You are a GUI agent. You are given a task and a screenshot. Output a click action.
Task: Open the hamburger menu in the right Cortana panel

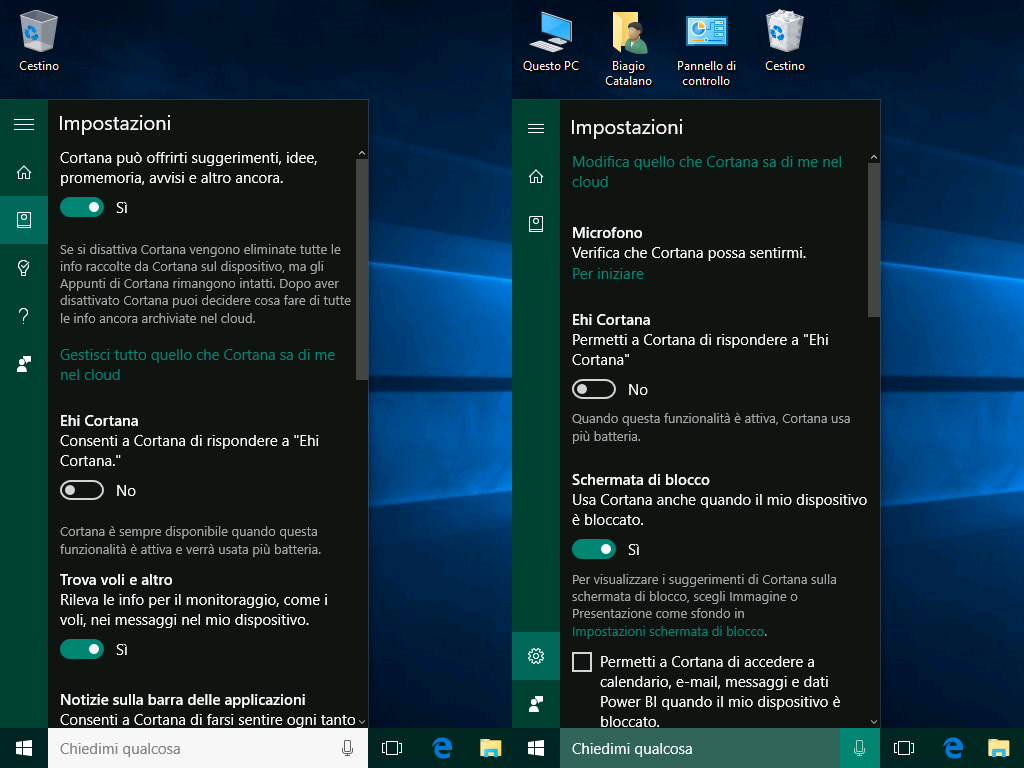(536, 128)
